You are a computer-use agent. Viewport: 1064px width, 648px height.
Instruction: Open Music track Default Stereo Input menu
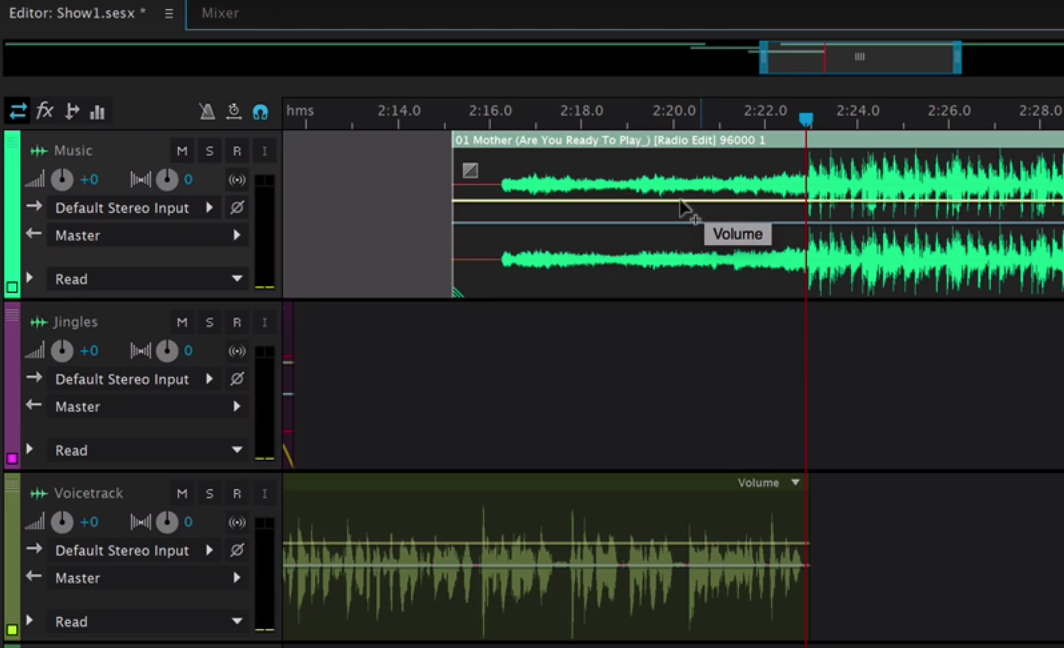tap(134, 208)
